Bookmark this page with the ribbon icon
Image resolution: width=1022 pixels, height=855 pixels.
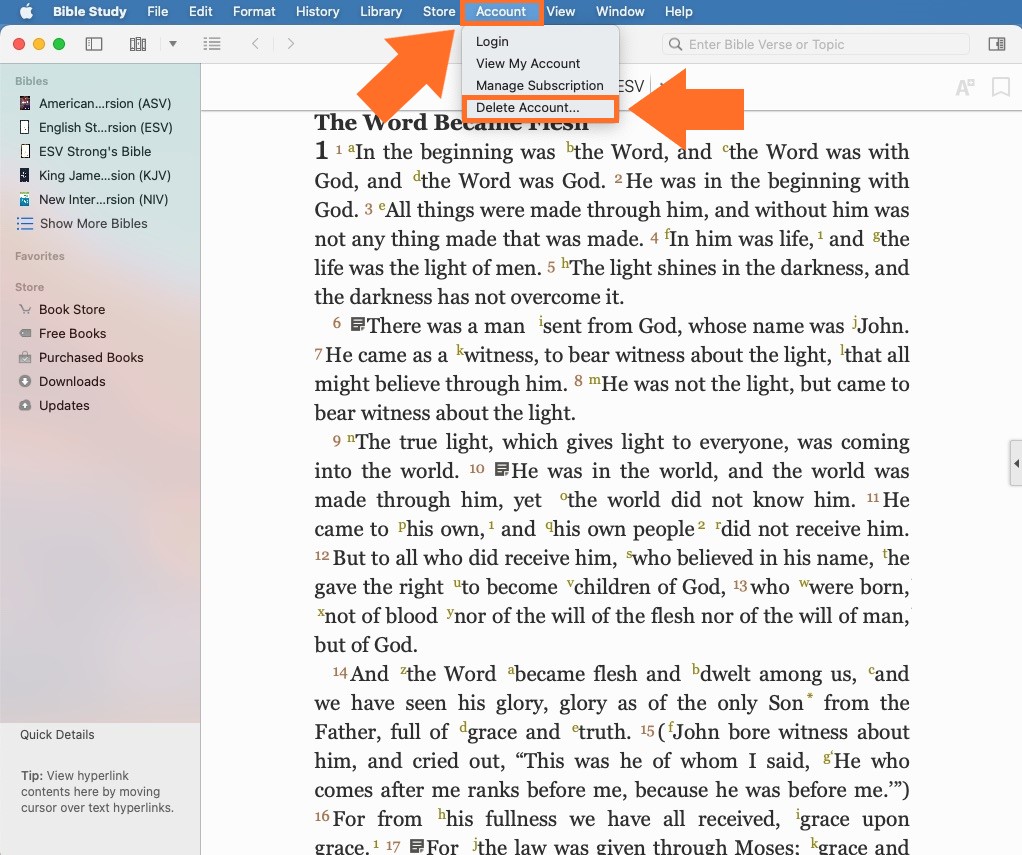[x=1000, y=88]
